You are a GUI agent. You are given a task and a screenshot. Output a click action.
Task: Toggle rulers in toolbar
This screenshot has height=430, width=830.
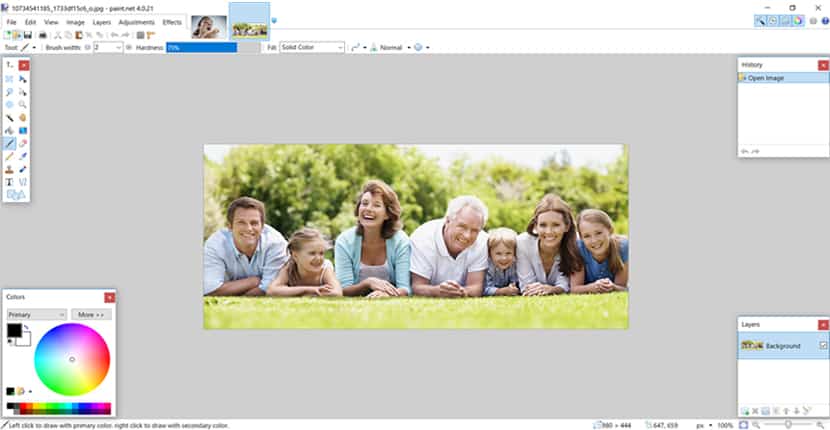pos(151,35)
